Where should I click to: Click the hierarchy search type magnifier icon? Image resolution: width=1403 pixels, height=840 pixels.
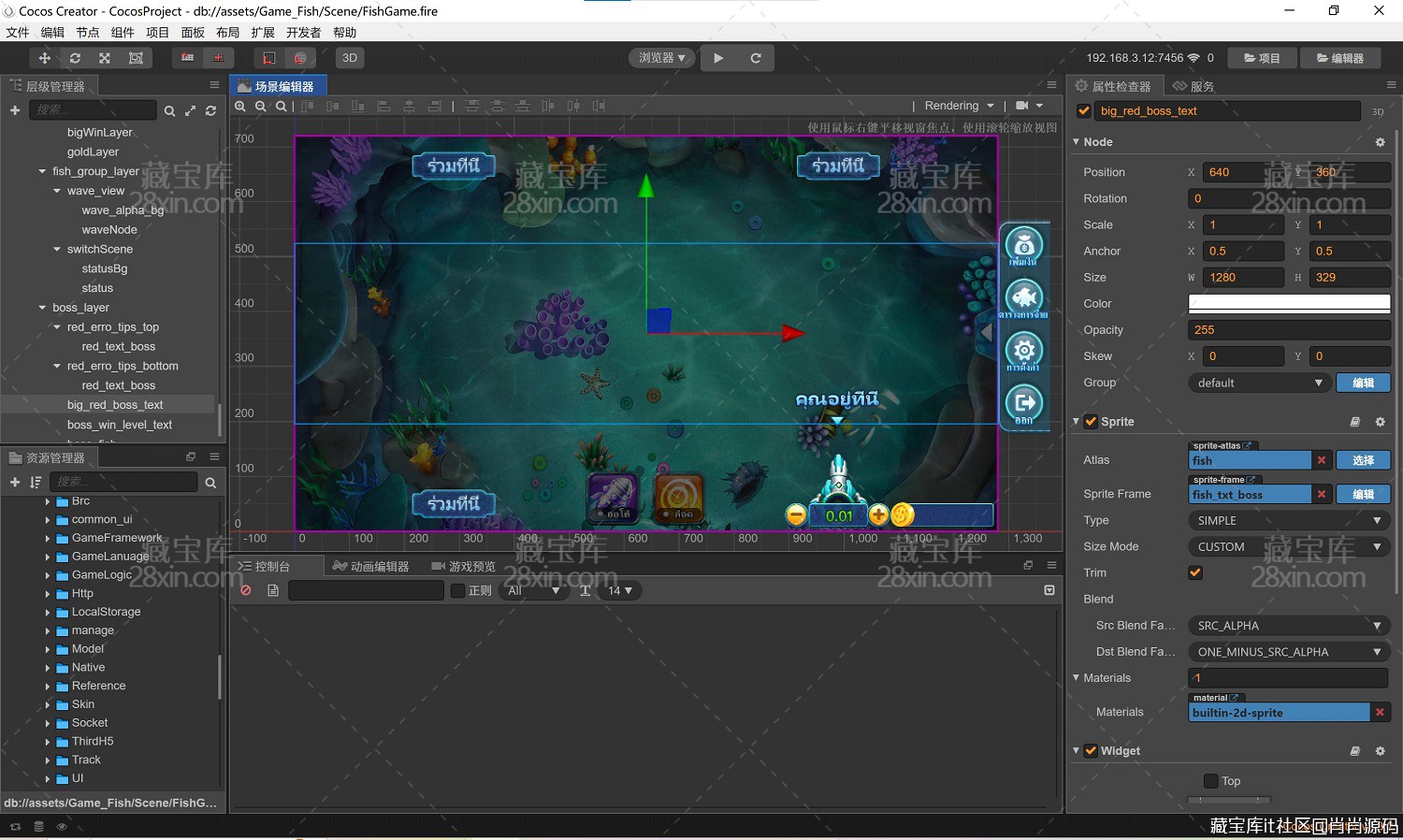[x=169, y=110]
